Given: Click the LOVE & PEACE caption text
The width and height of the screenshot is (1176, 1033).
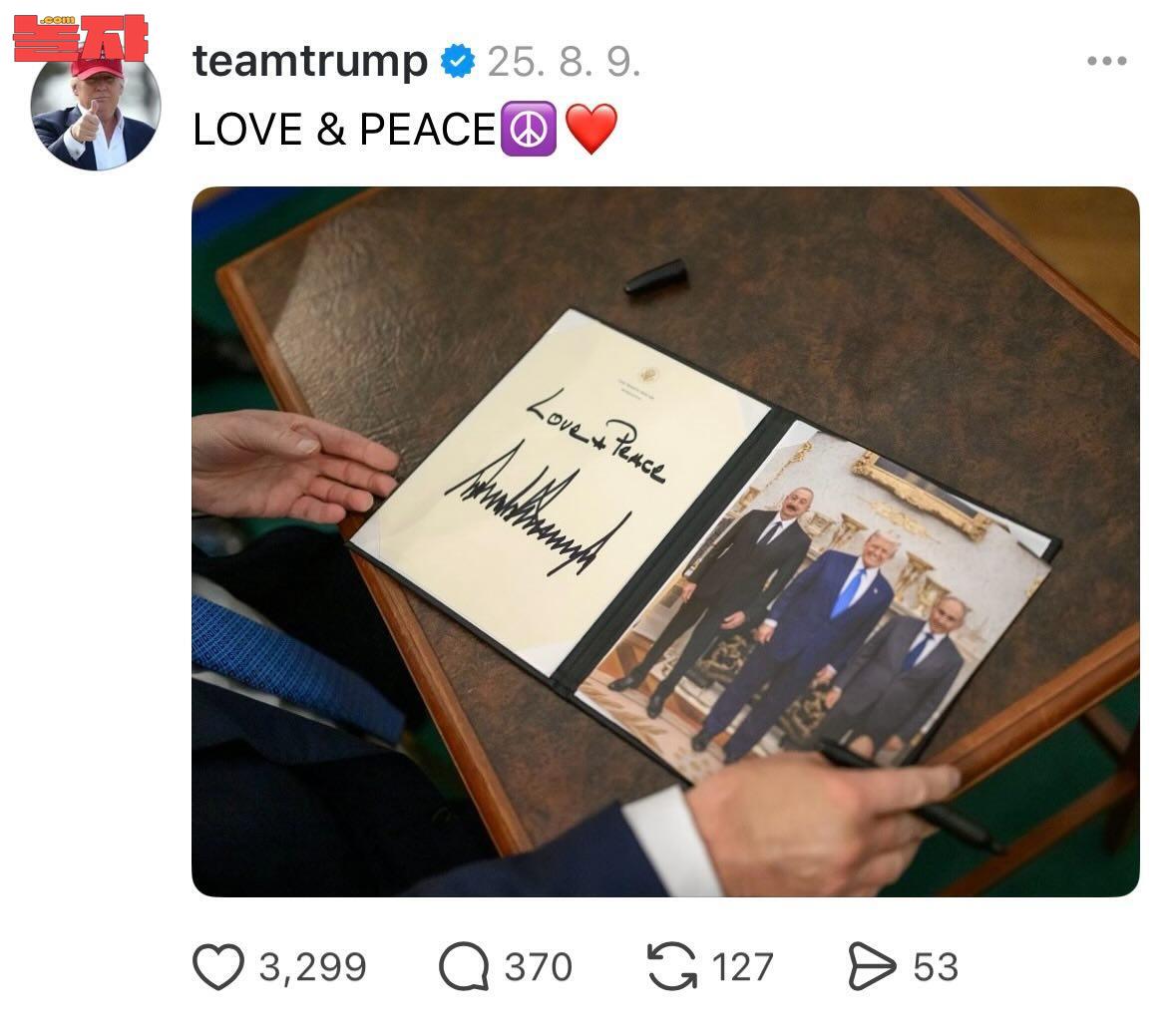Looking at the screenshot, I should pyautogui.click(x=344, y=129).
